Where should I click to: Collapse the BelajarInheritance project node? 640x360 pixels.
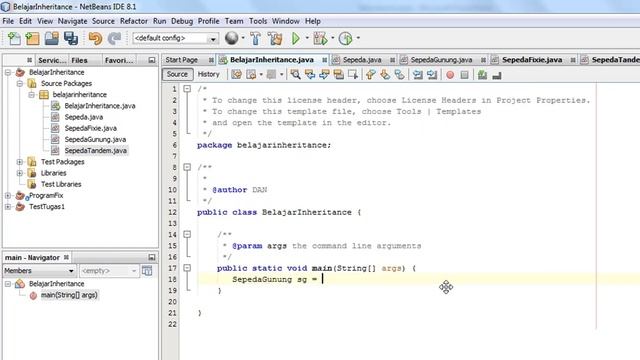point(8,72)
